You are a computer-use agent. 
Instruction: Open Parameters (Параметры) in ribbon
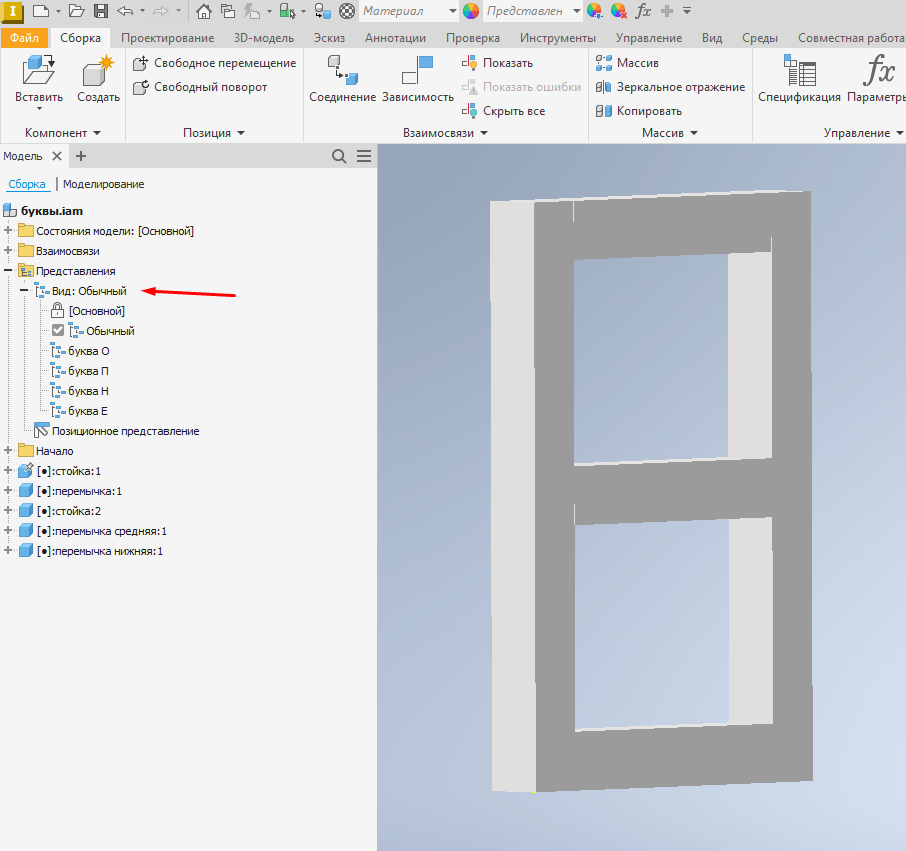(877, 79)
